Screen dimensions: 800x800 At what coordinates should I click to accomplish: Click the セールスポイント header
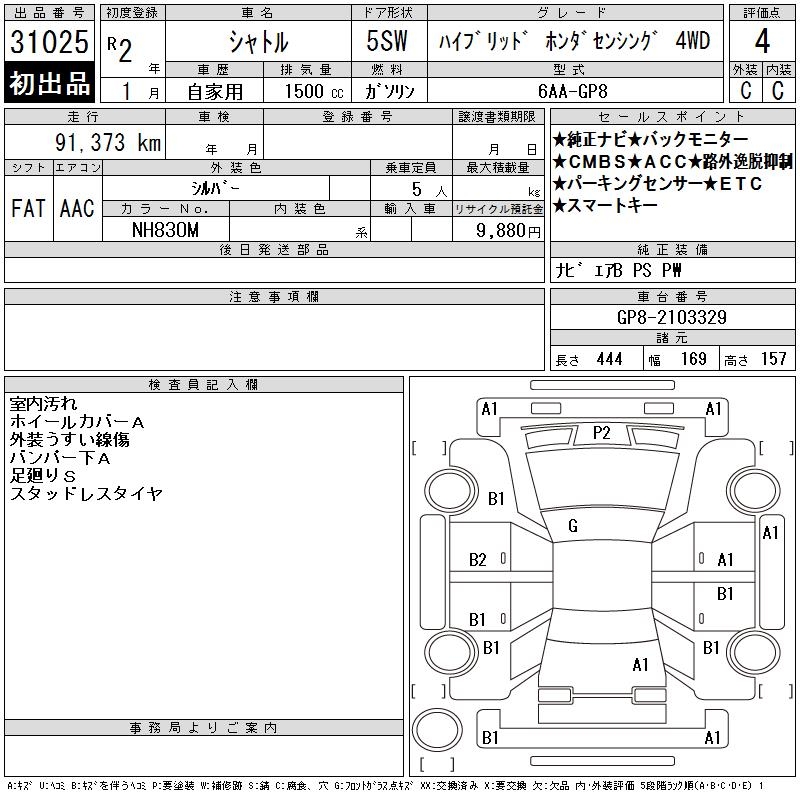[x=672, y=117]
